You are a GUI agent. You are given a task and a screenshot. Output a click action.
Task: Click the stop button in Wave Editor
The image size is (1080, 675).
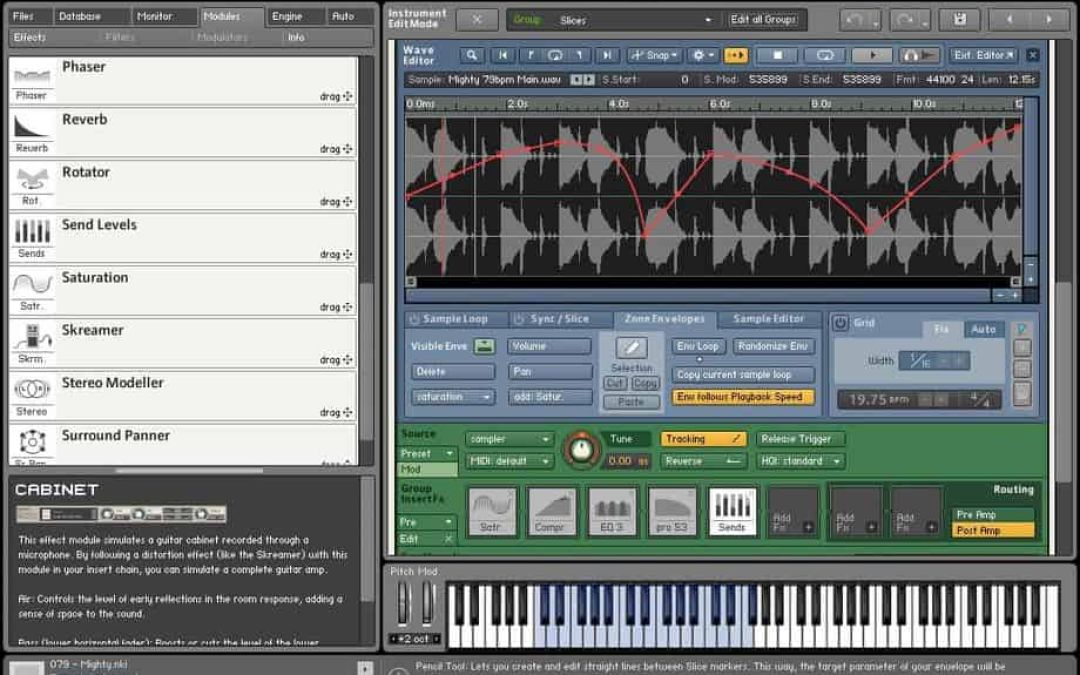(x=777, y=55)
